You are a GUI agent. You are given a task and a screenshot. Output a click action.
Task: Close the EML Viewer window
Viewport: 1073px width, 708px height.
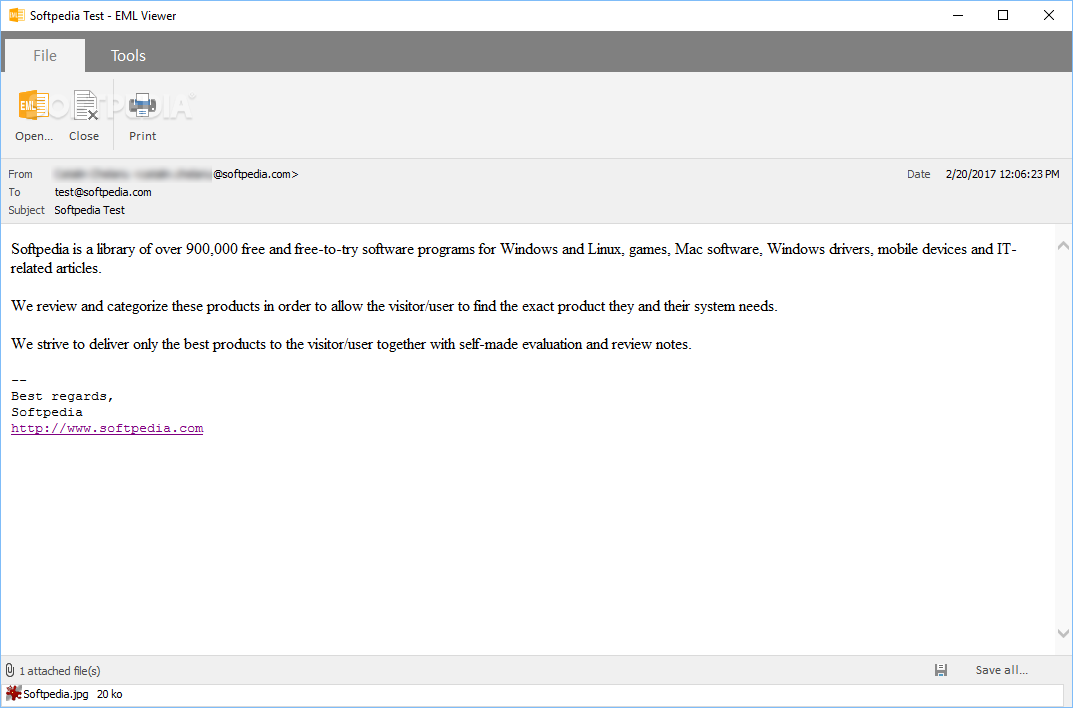click(x=1048, y=15)
